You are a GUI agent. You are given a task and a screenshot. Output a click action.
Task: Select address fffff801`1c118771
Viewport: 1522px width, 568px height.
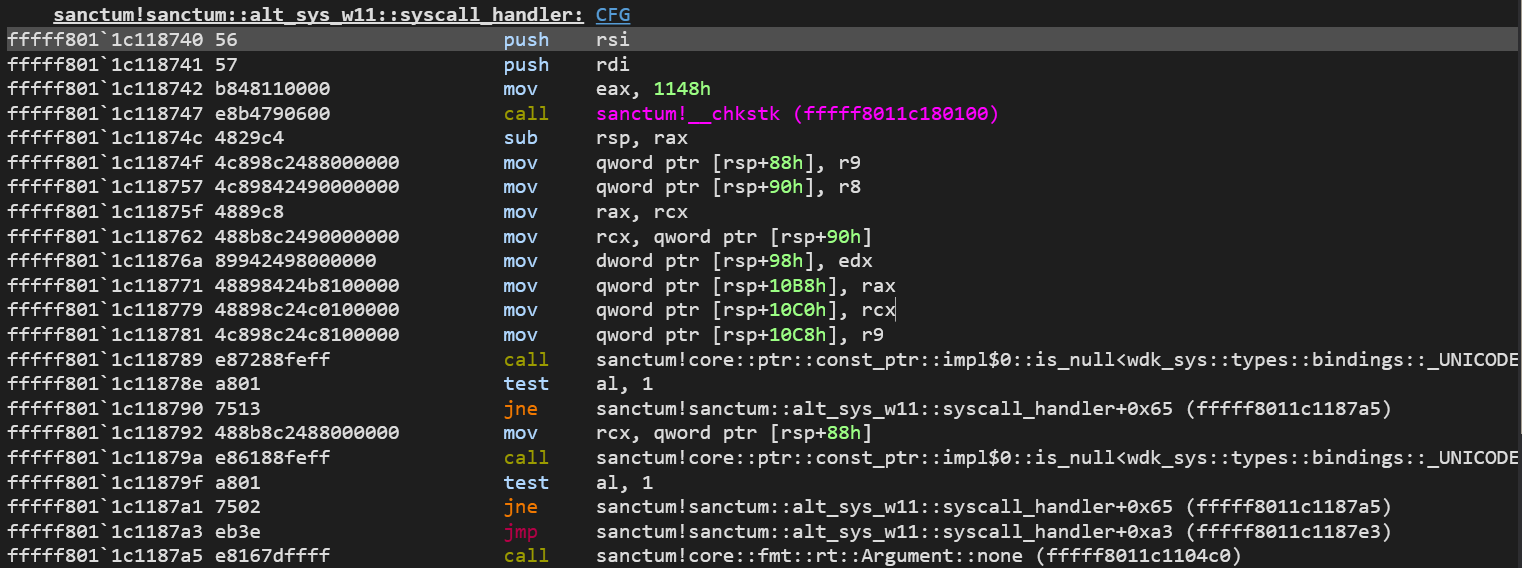point(106,286)
